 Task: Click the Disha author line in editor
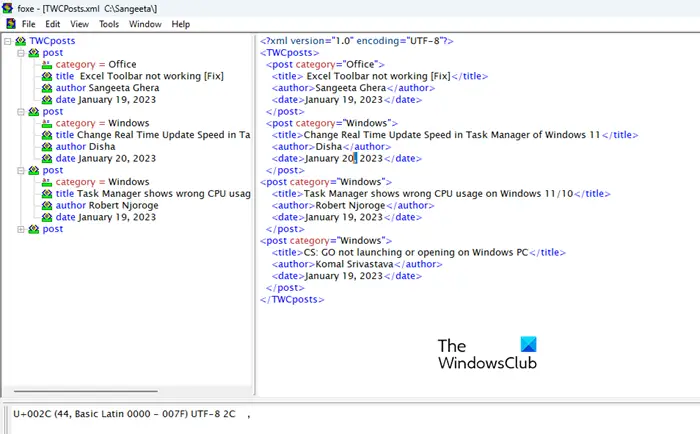click(331, 146)
